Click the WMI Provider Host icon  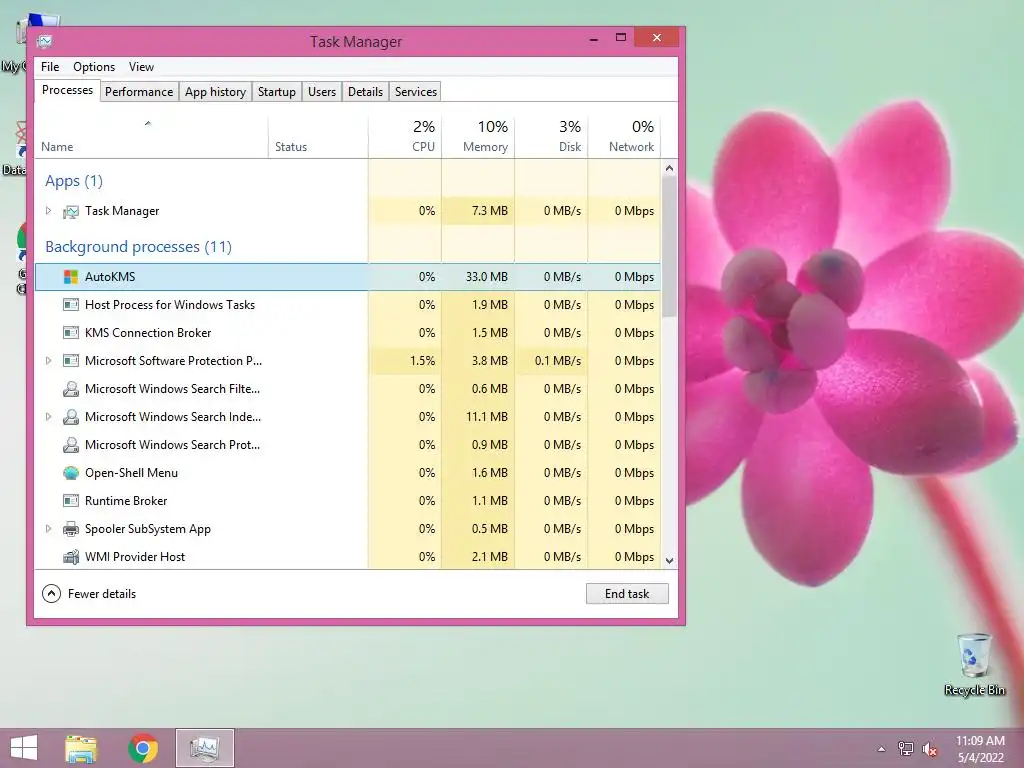coord(71,557)
